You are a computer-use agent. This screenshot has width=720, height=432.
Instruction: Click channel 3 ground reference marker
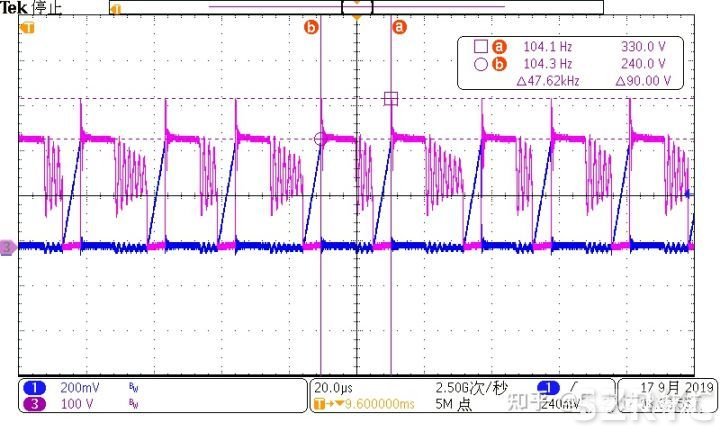8,246
